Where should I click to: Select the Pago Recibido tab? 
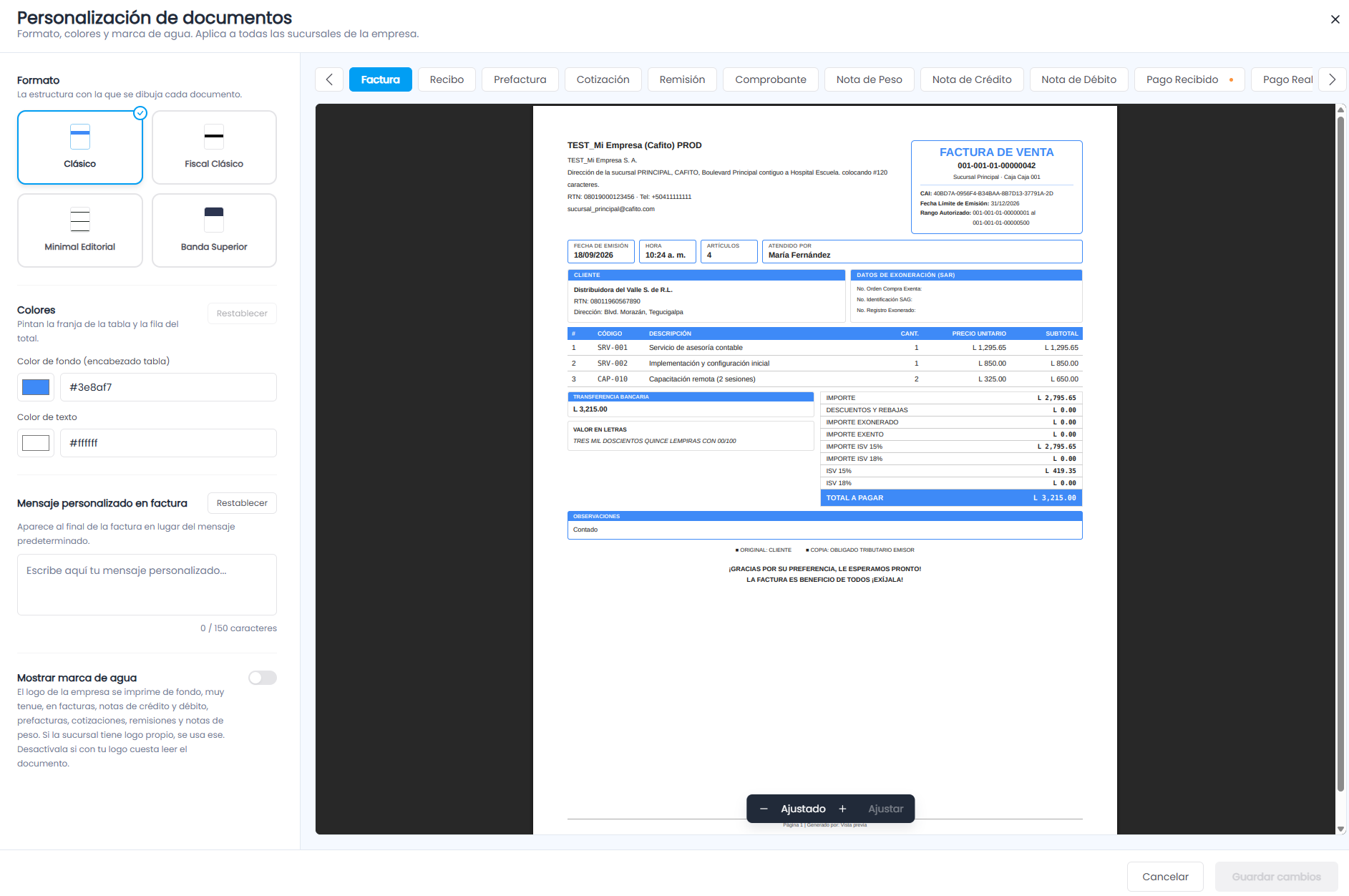tap(1189, 79)
